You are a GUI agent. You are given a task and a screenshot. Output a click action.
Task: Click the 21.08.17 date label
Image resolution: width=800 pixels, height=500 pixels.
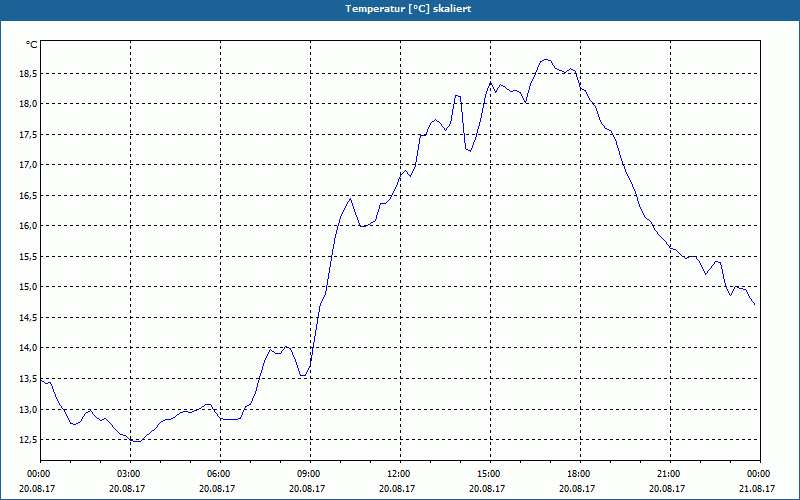[757, 488]
